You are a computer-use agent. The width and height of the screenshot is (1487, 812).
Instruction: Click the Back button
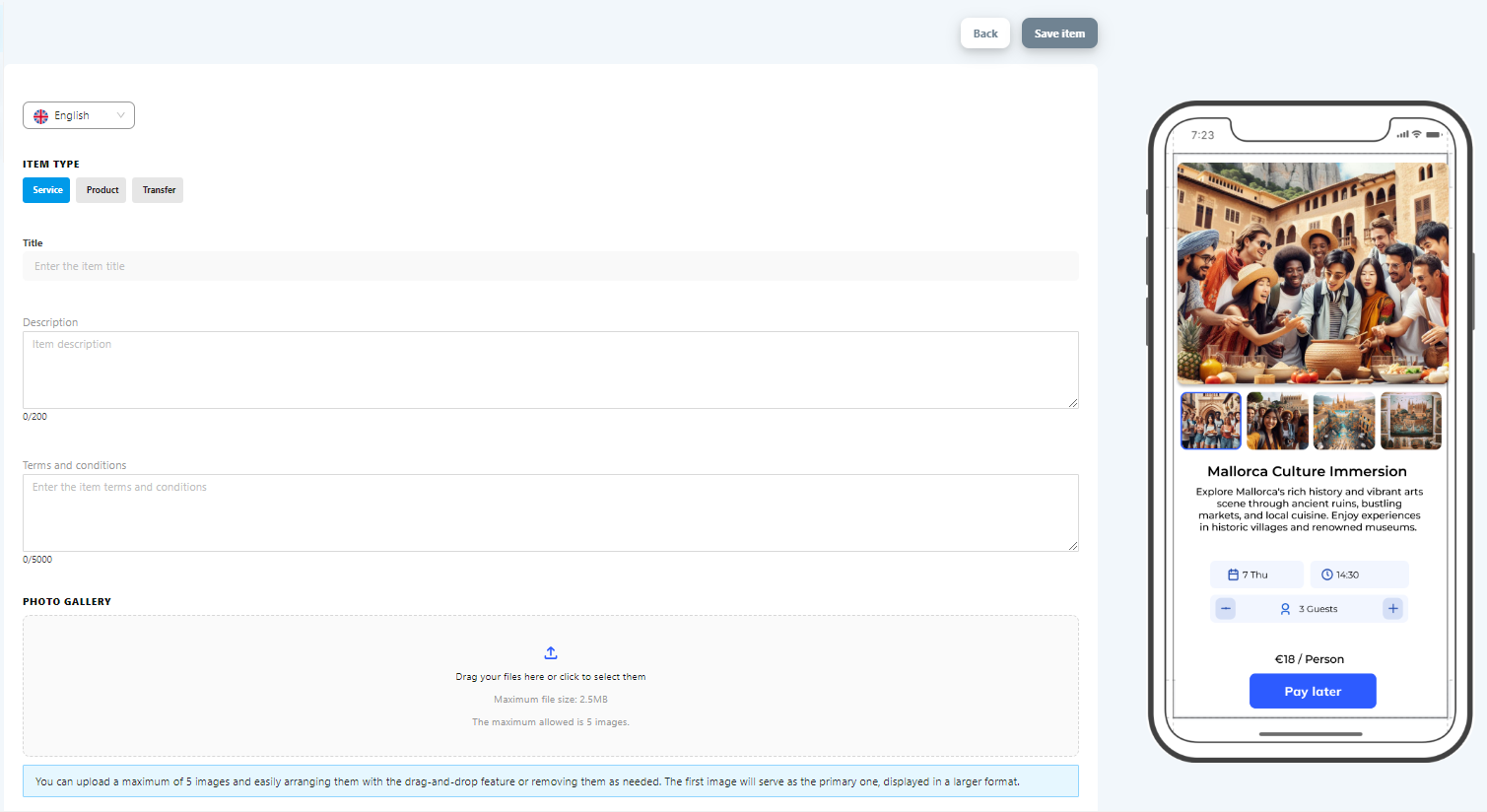pos(985,34)
